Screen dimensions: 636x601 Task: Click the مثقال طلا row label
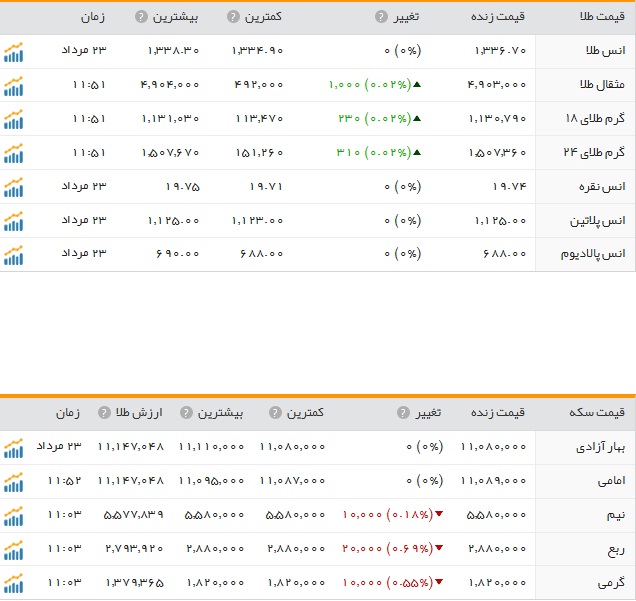click(602, 84)
